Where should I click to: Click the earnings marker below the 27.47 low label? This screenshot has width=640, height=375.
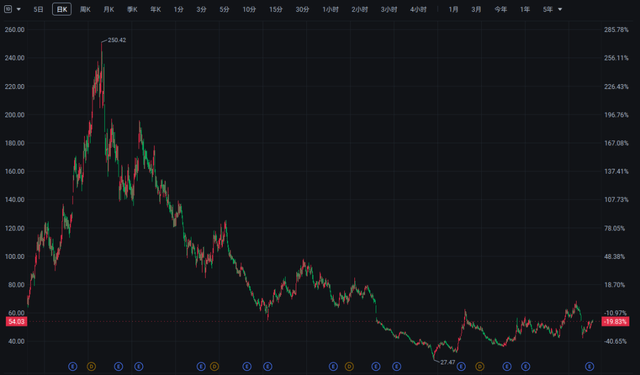coord(461,366)
